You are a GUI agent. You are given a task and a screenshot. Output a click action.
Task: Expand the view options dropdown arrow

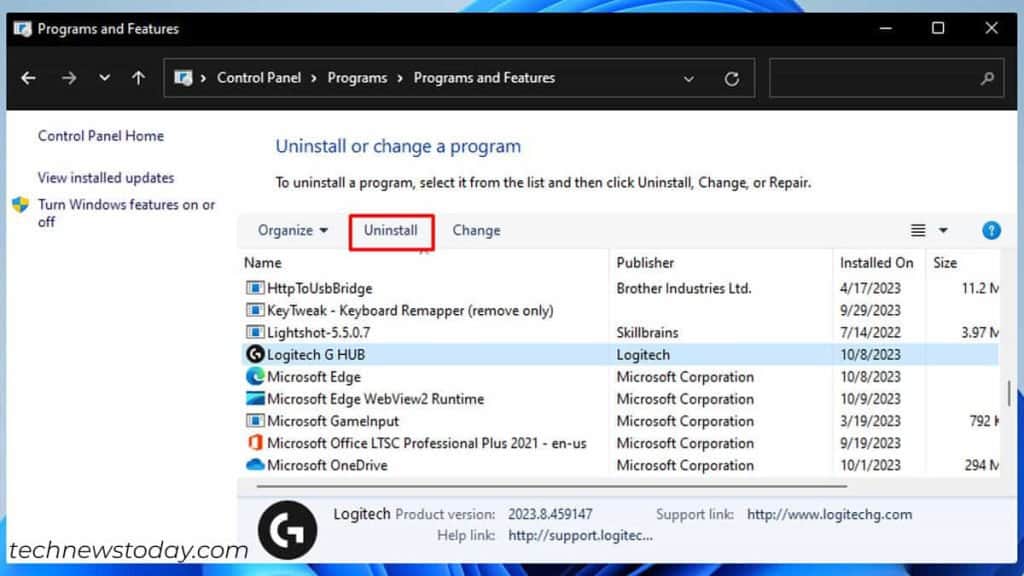[x=943, y=231]
